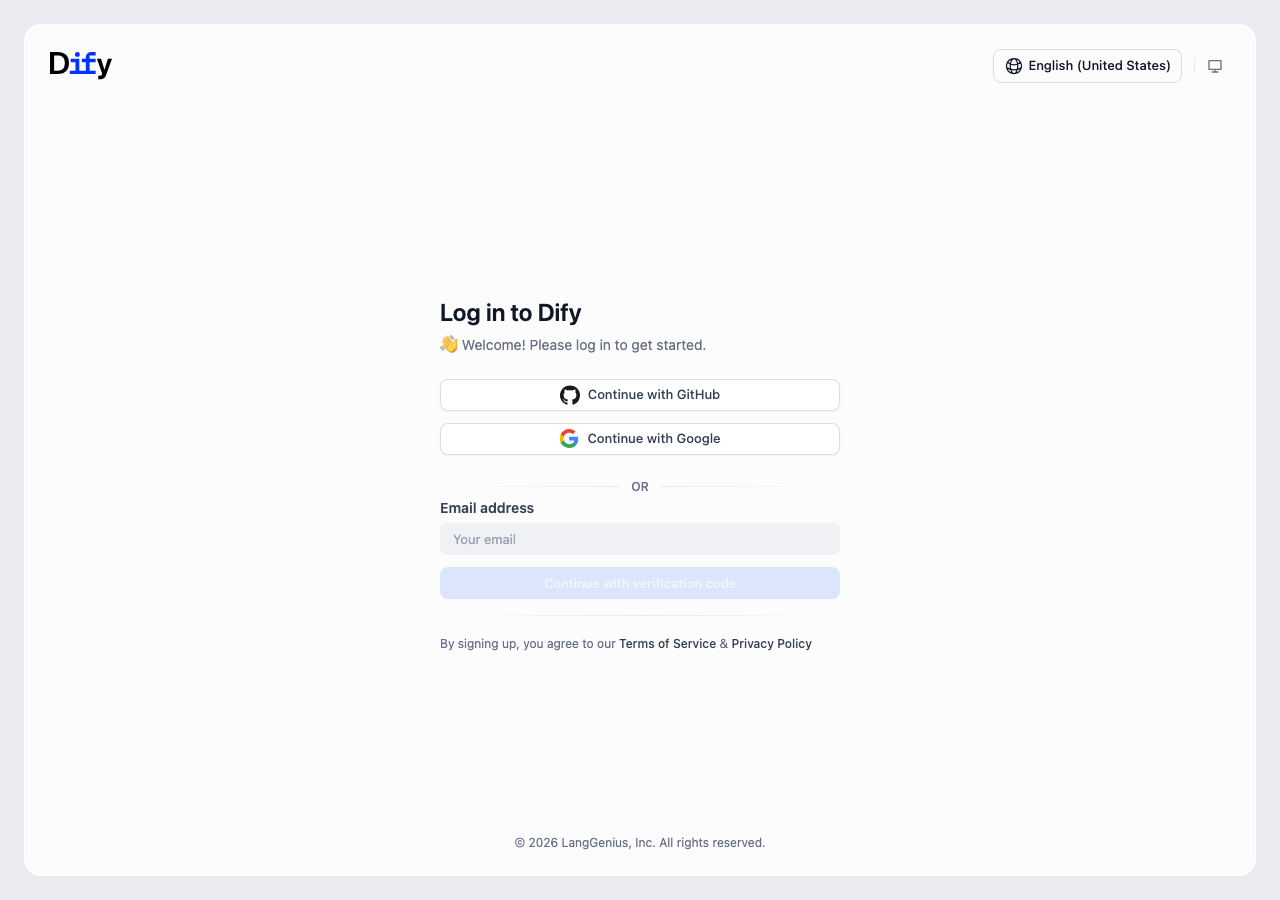This screenshot has width=1280, height=900.
Task: Click the Google G logo
Action: click(569, 439)
